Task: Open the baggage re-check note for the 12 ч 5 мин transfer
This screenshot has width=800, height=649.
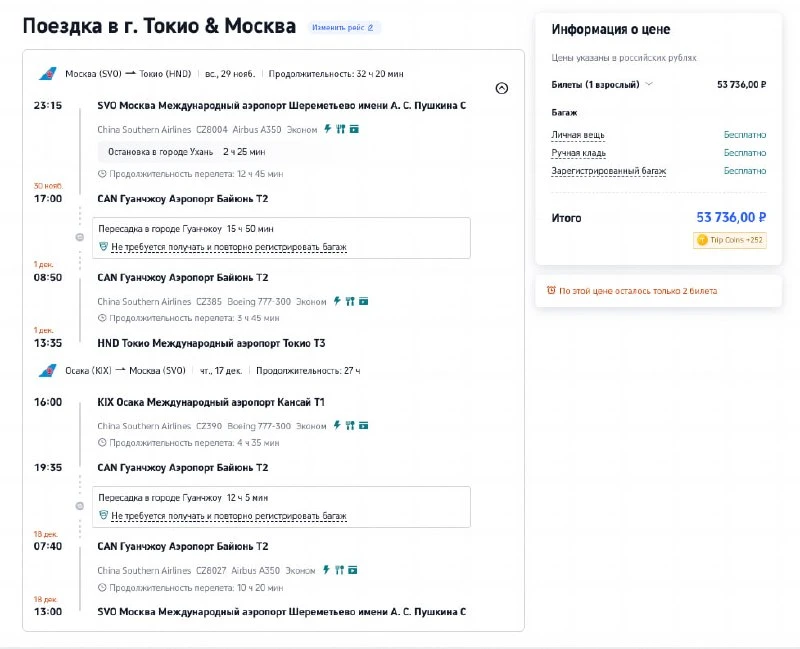Action: pyautogui.click(x=229, y=516)
